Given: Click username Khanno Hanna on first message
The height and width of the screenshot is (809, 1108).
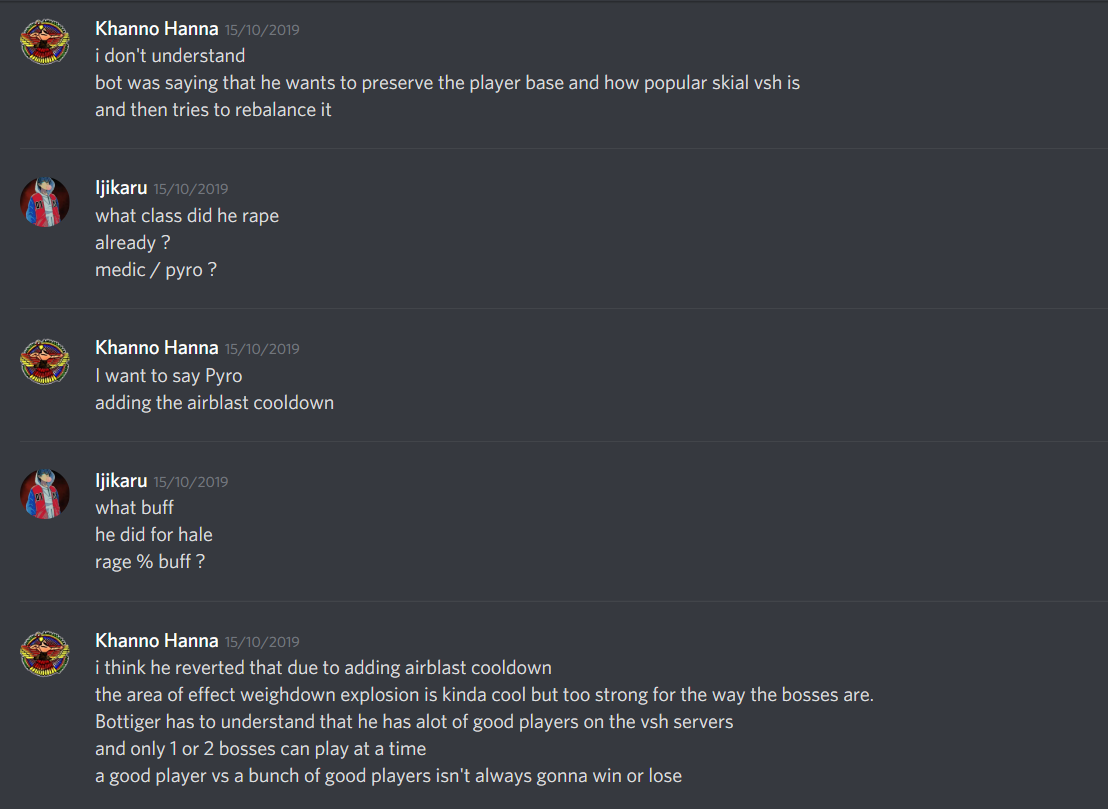Looking at the screenshot, I should coord(157,29).
